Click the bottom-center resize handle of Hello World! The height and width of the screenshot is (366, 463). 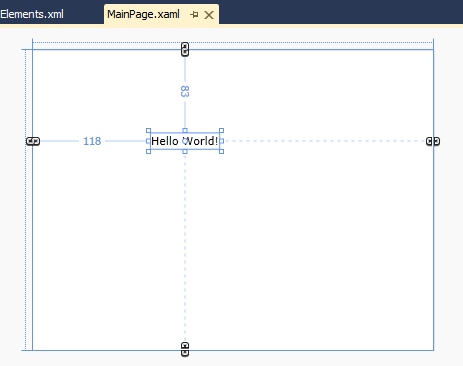pyautogui.click(x=185, y=152)
